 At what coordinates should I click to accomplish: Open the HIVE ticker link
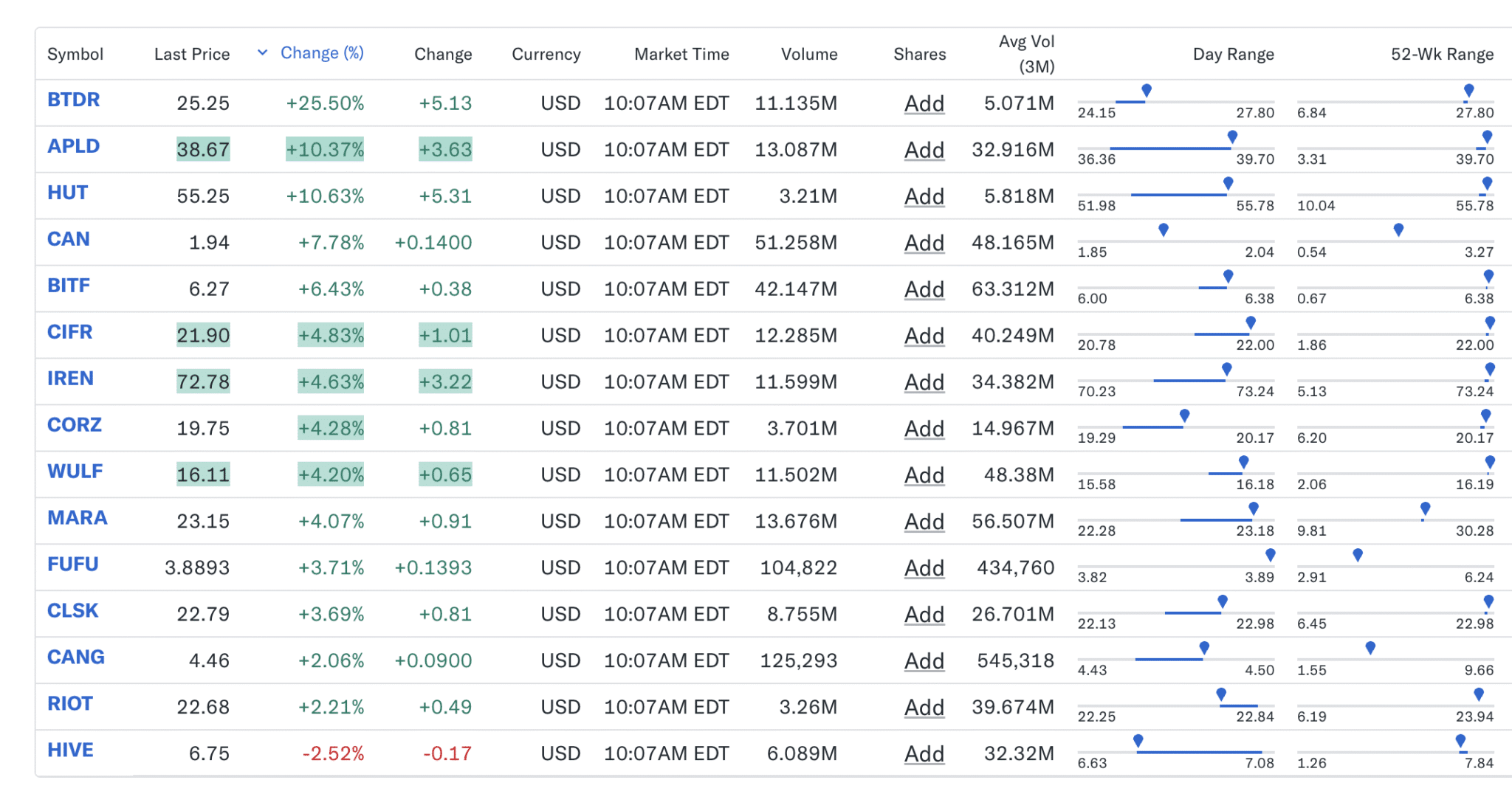(70, 750)
